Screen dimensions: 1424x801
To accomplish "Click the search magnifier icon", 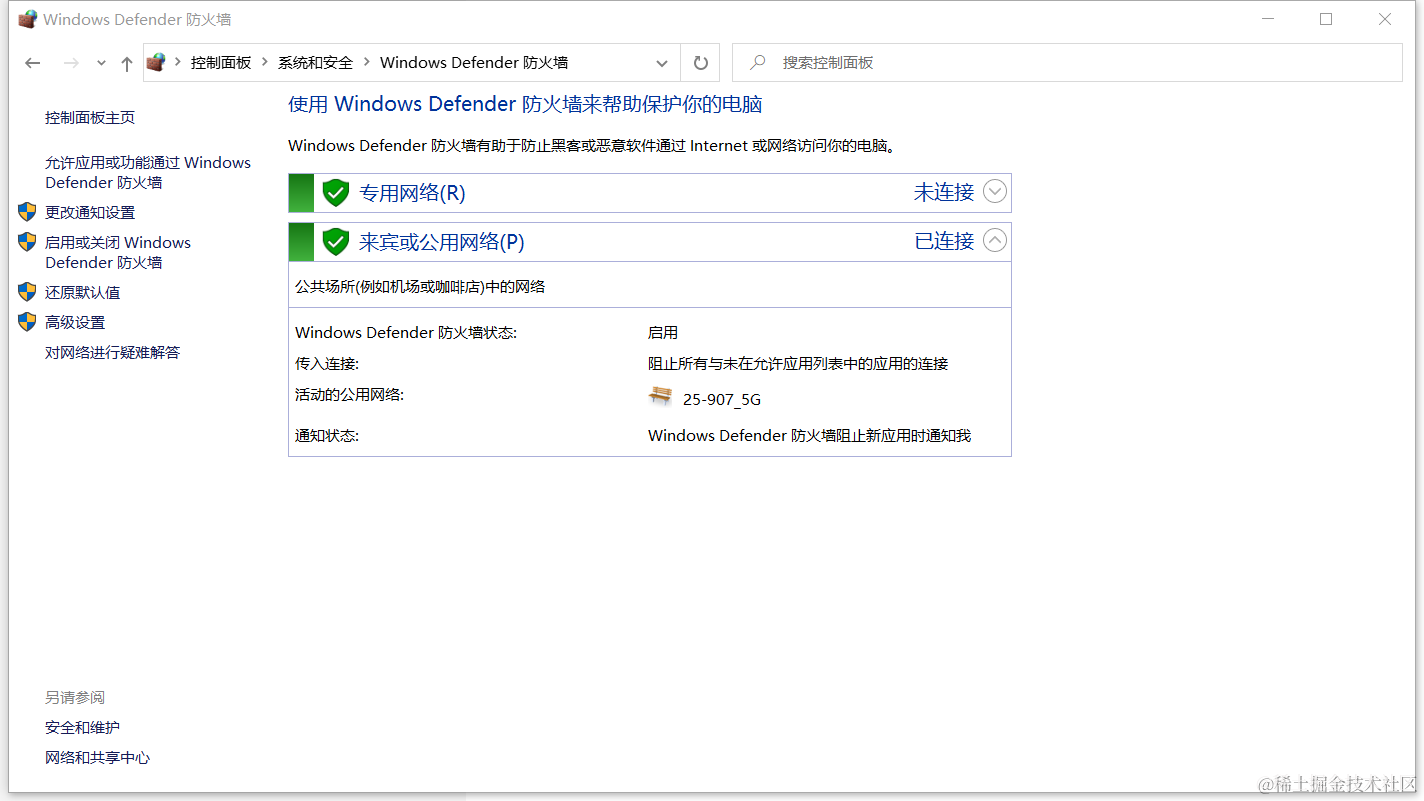I will (758, 62).
